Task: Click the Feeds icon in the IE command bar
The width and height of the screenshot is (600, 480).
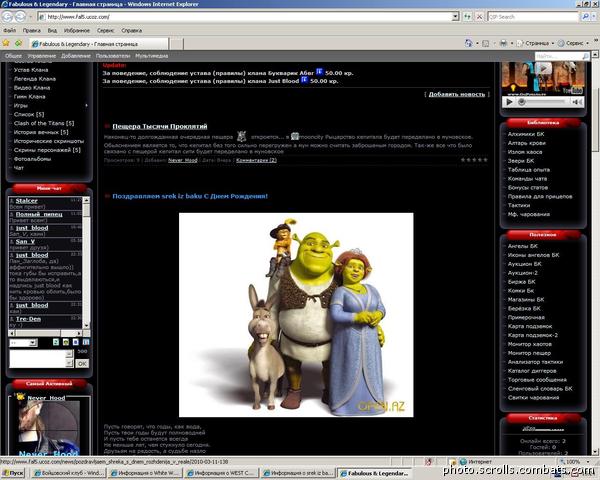Action: [x=486, y=44]
